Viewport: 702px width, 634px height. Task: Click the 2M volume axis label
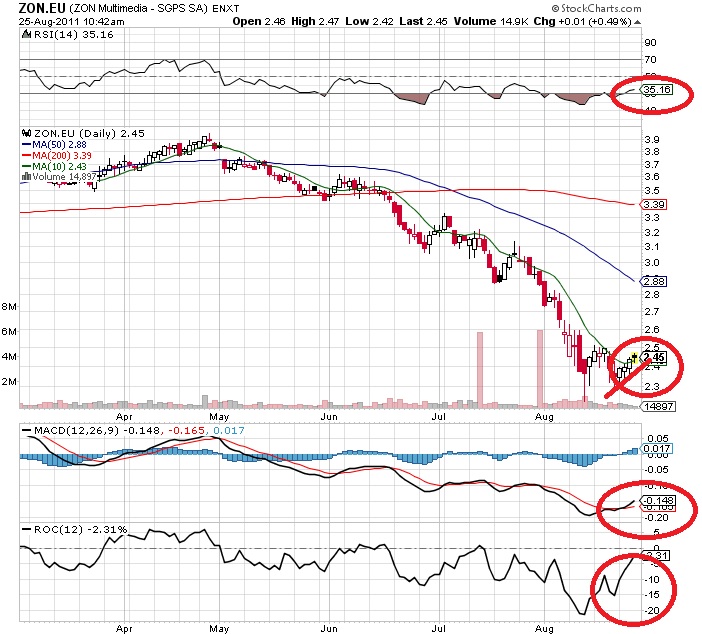click(9, 381)
